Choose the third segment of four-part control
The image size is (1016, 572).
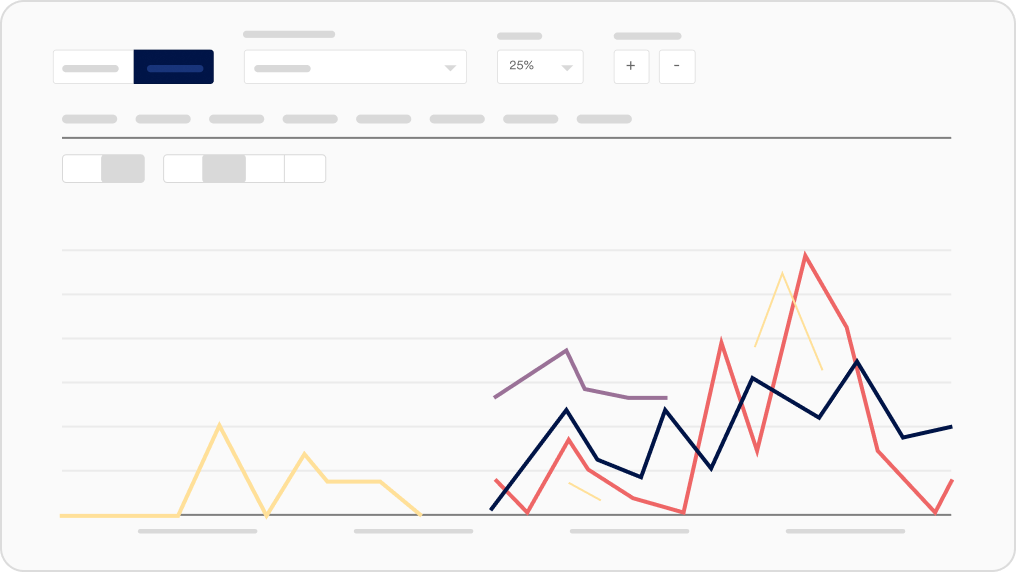pyautogui.click(x=265, y=169)
